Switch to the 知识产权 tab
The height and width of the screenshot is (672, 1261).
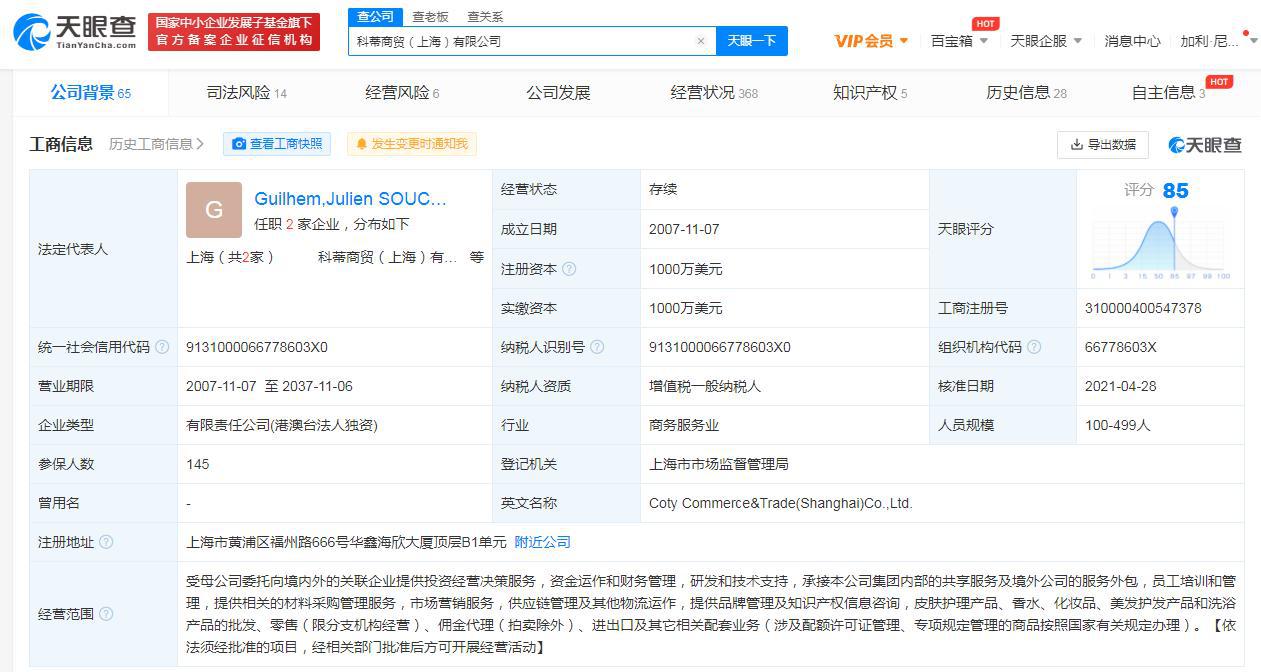[870, 93]
